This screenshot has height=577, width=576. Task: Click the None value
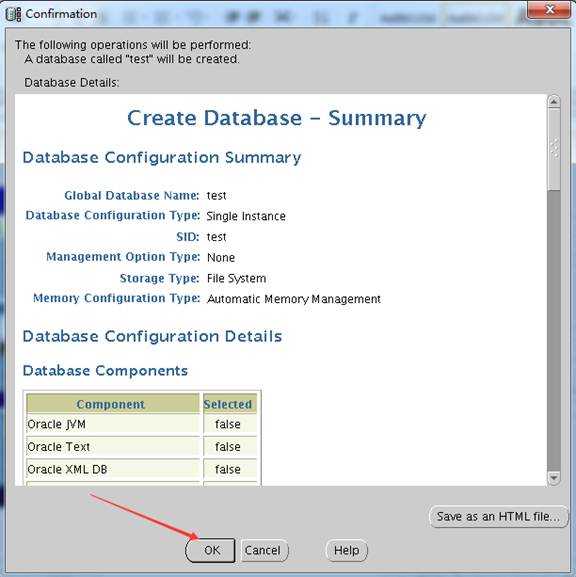221,257
